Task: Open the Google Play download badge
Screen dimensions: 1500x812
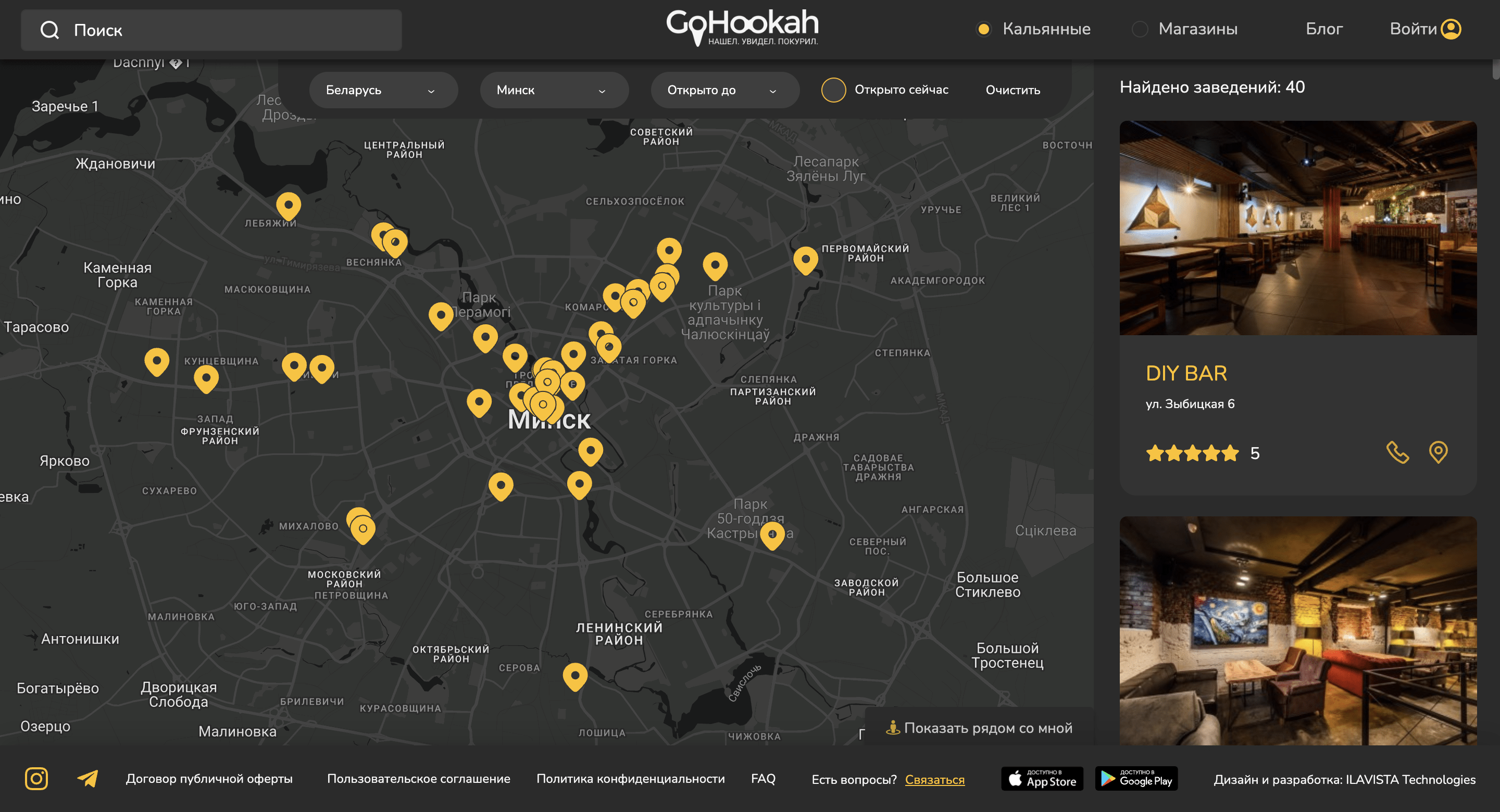Action: [x=1136, y=779]
